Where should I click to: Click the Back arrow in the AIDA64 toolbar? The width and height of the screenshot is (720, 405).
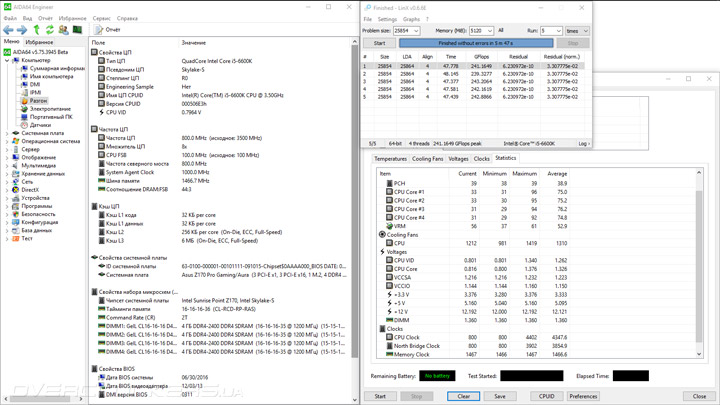coord(8,30)
